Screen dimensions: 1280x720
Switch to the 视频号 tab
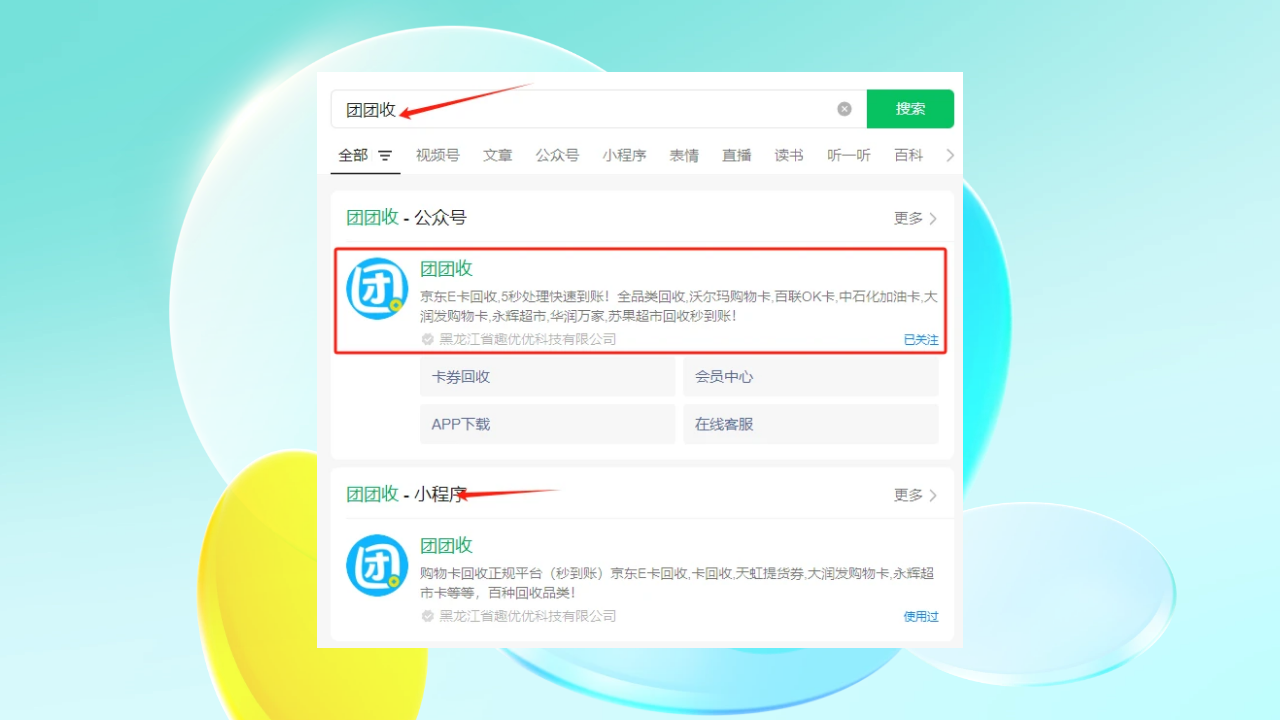tap(438, 155)
